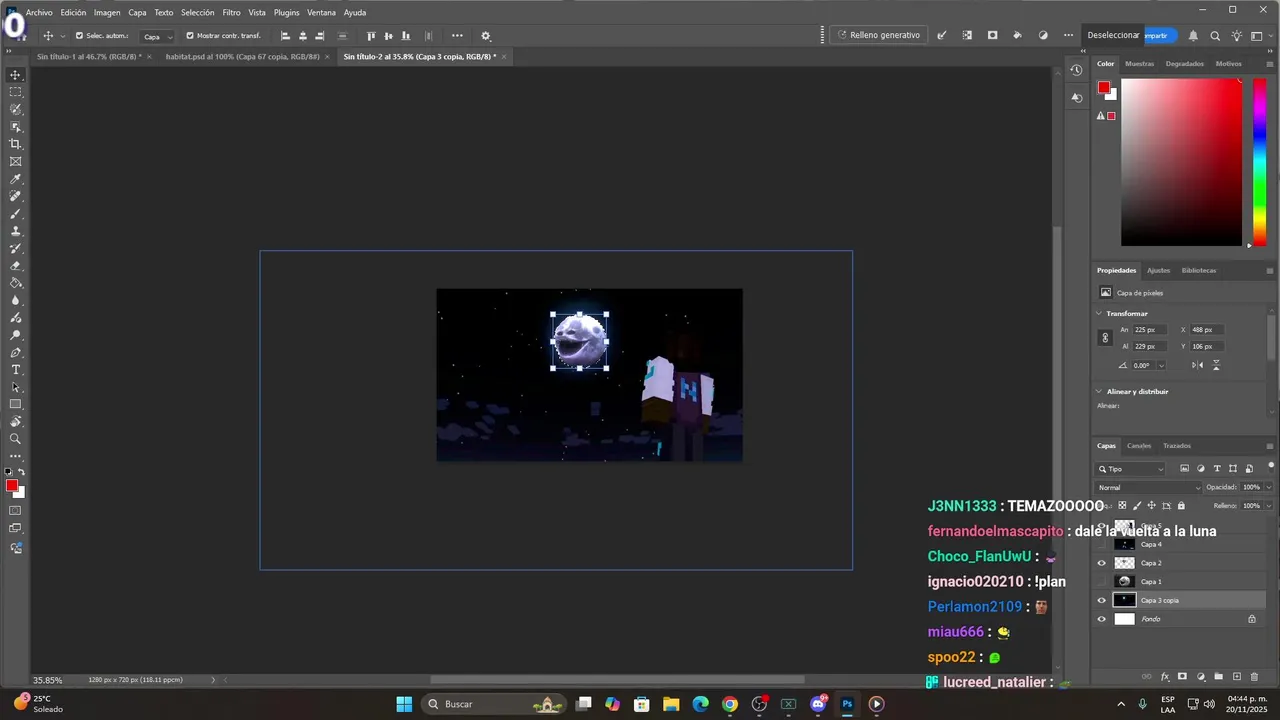The image size is (1280, 720).
Task: Switch to habitat.psd document tab
Action: [242, 56]
